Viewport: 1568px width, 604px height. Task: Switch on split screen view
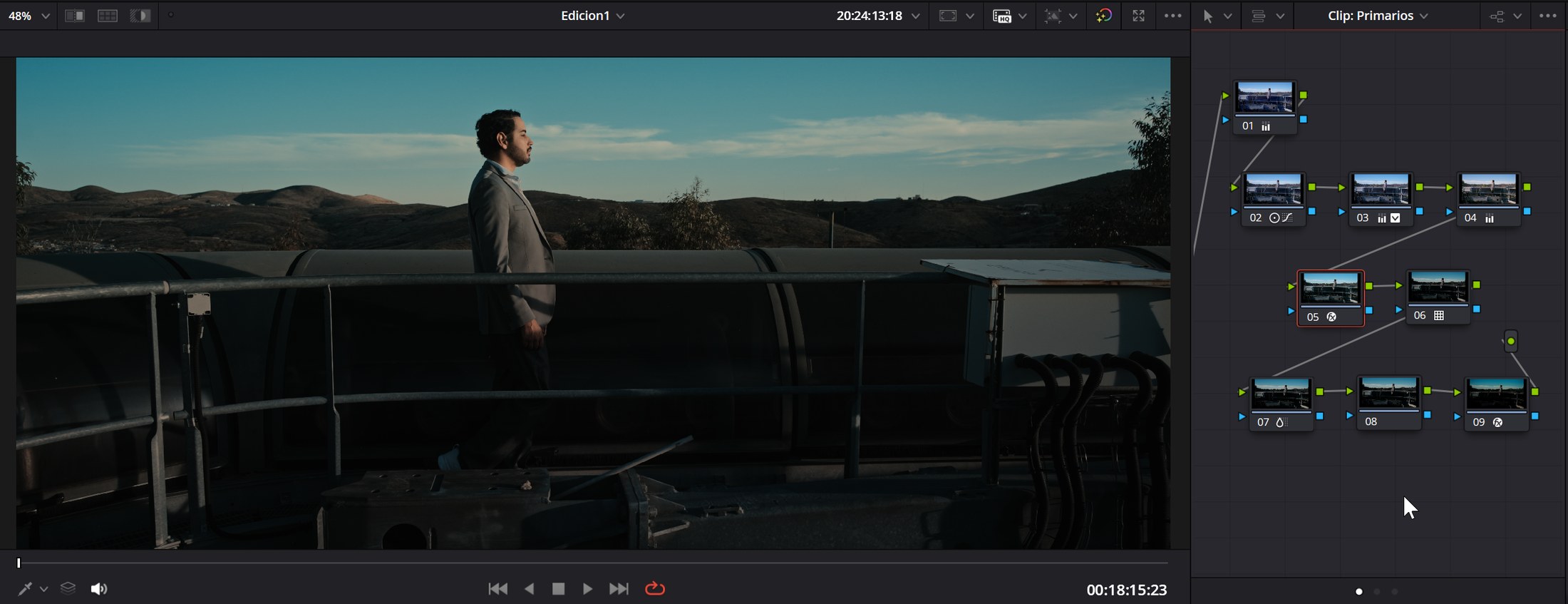pos(108,16)
